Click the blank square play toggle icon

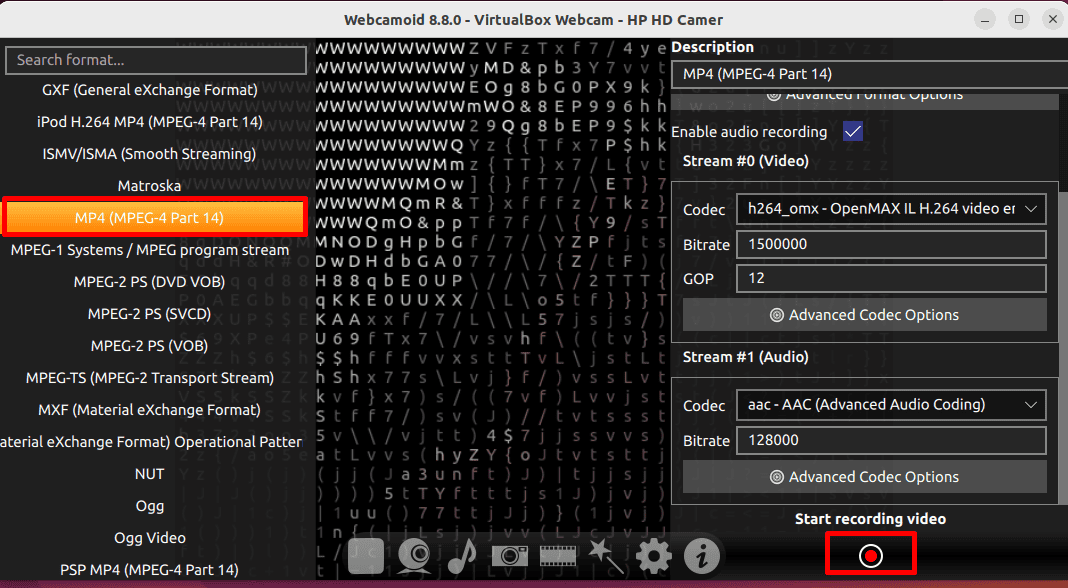(x=366, y=555)
